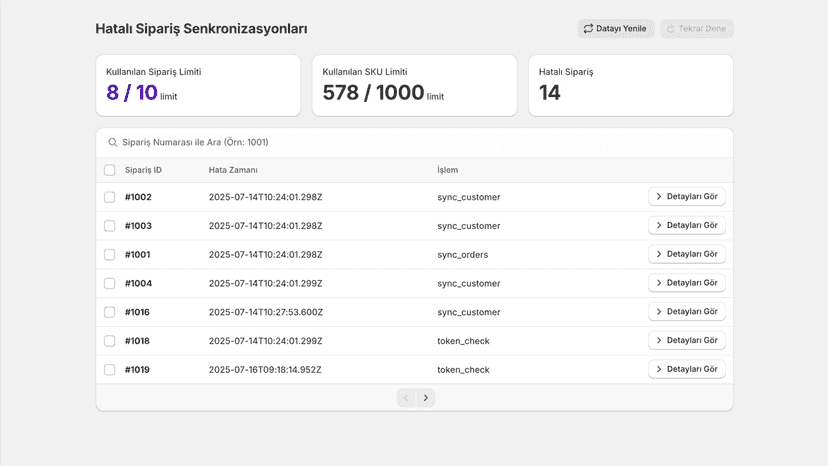Open Detayları Gör for order #1003
The width and height of the screenshot is (828, 466).
point(686,225)
